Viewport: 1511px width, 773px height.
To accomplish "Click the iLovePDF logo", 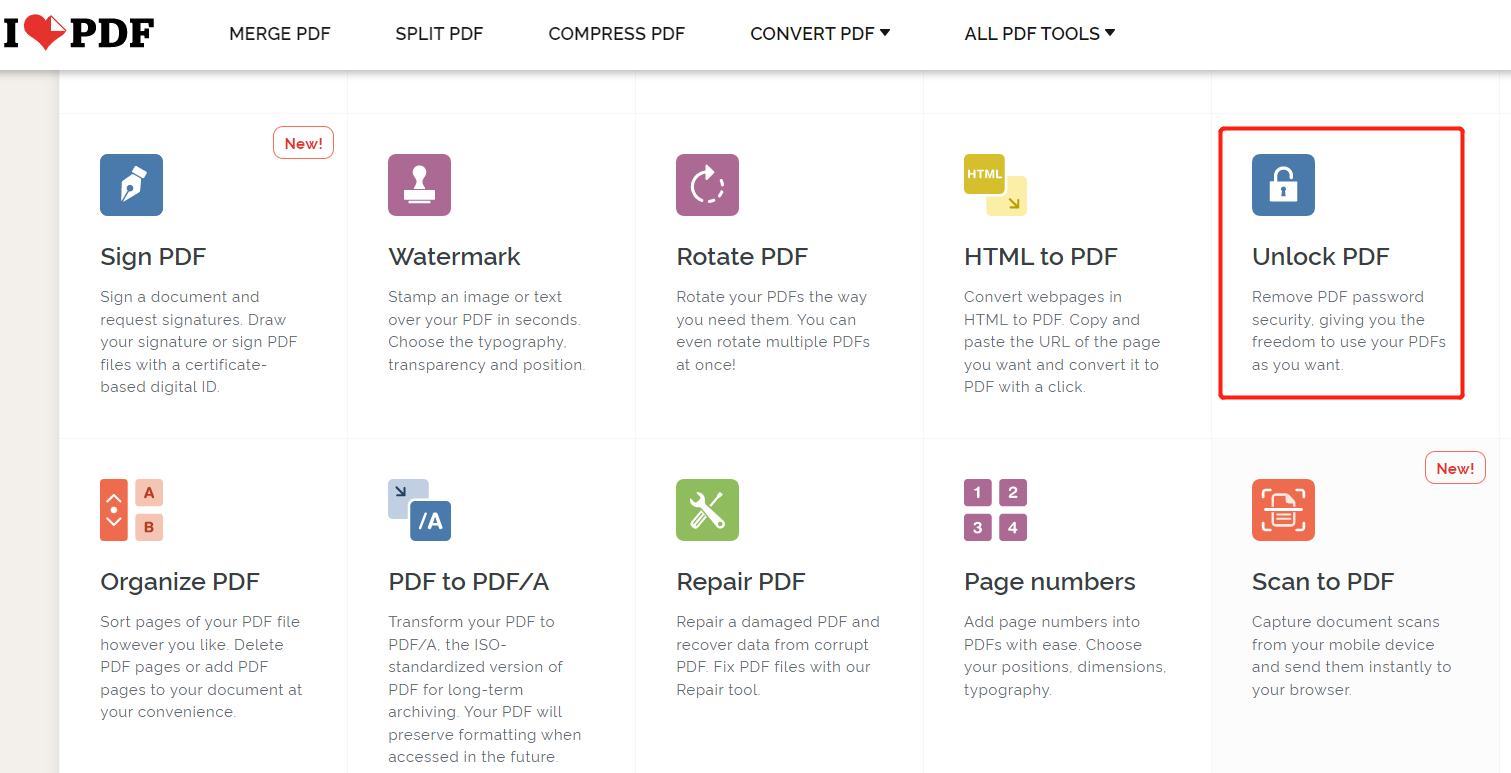I will [78, 33].
